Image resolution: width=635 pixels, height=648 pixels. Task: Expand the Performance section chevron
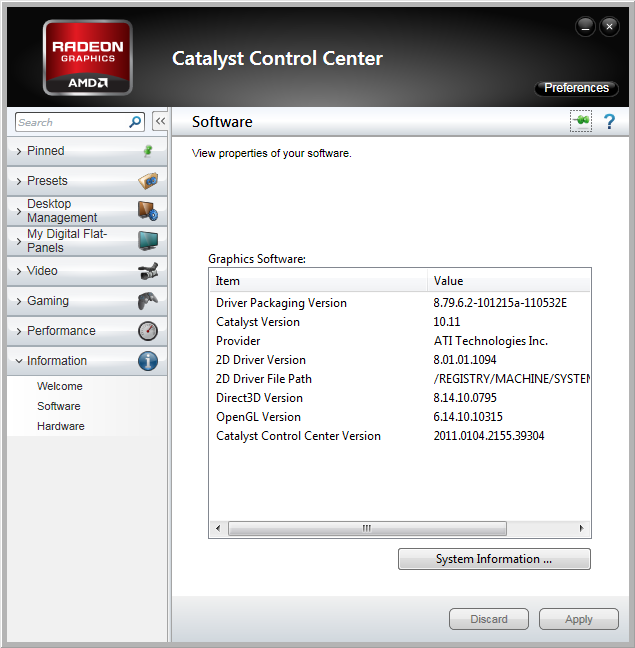tap(19, 331)
